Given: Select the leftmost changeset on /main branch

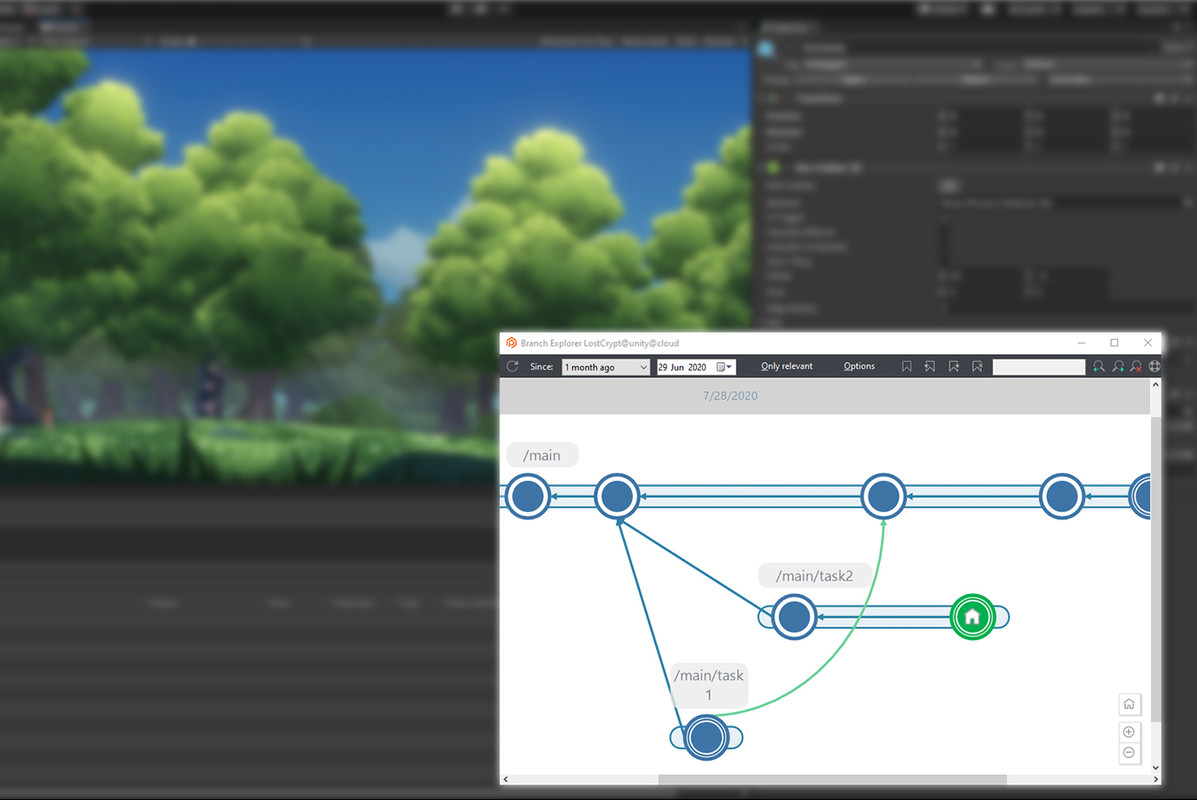Looking at the screenshot, I should coord(528,496).
